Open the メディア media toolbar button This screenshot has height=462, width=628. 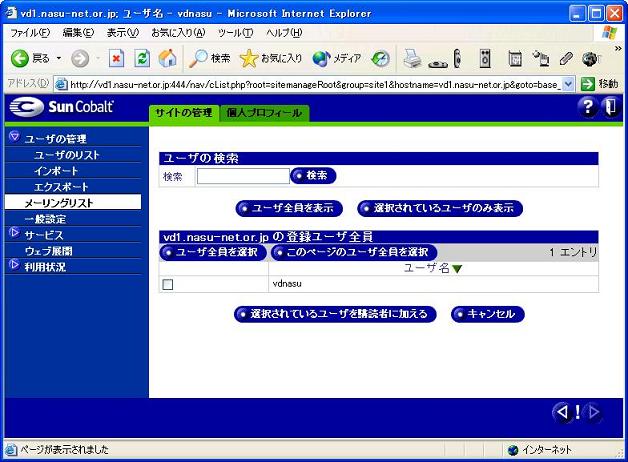click(337, 59)
